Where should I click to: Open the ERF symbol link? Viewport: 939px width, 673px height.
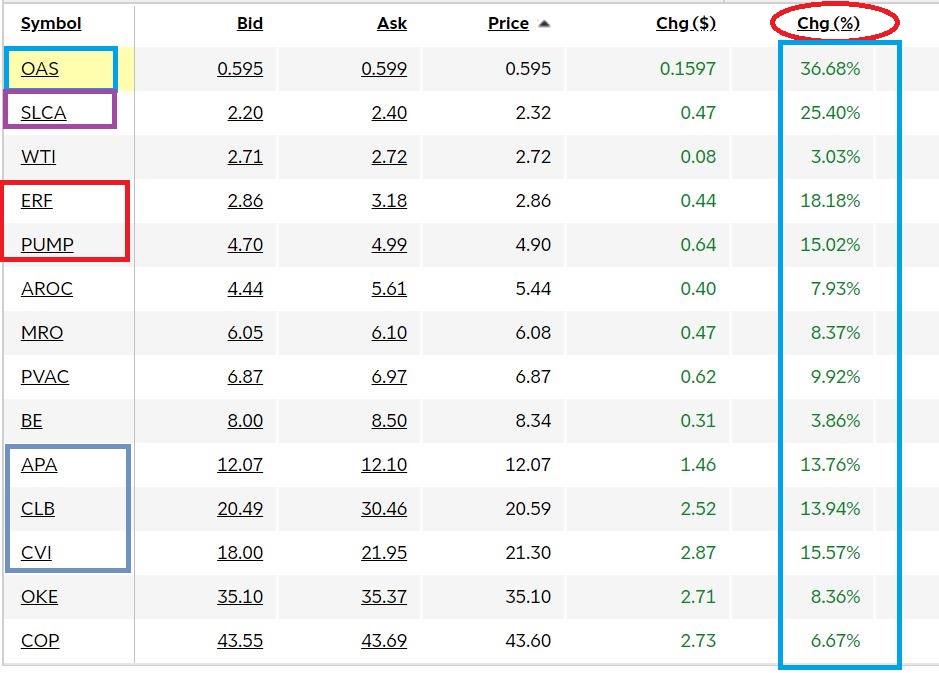pos(37,201)
